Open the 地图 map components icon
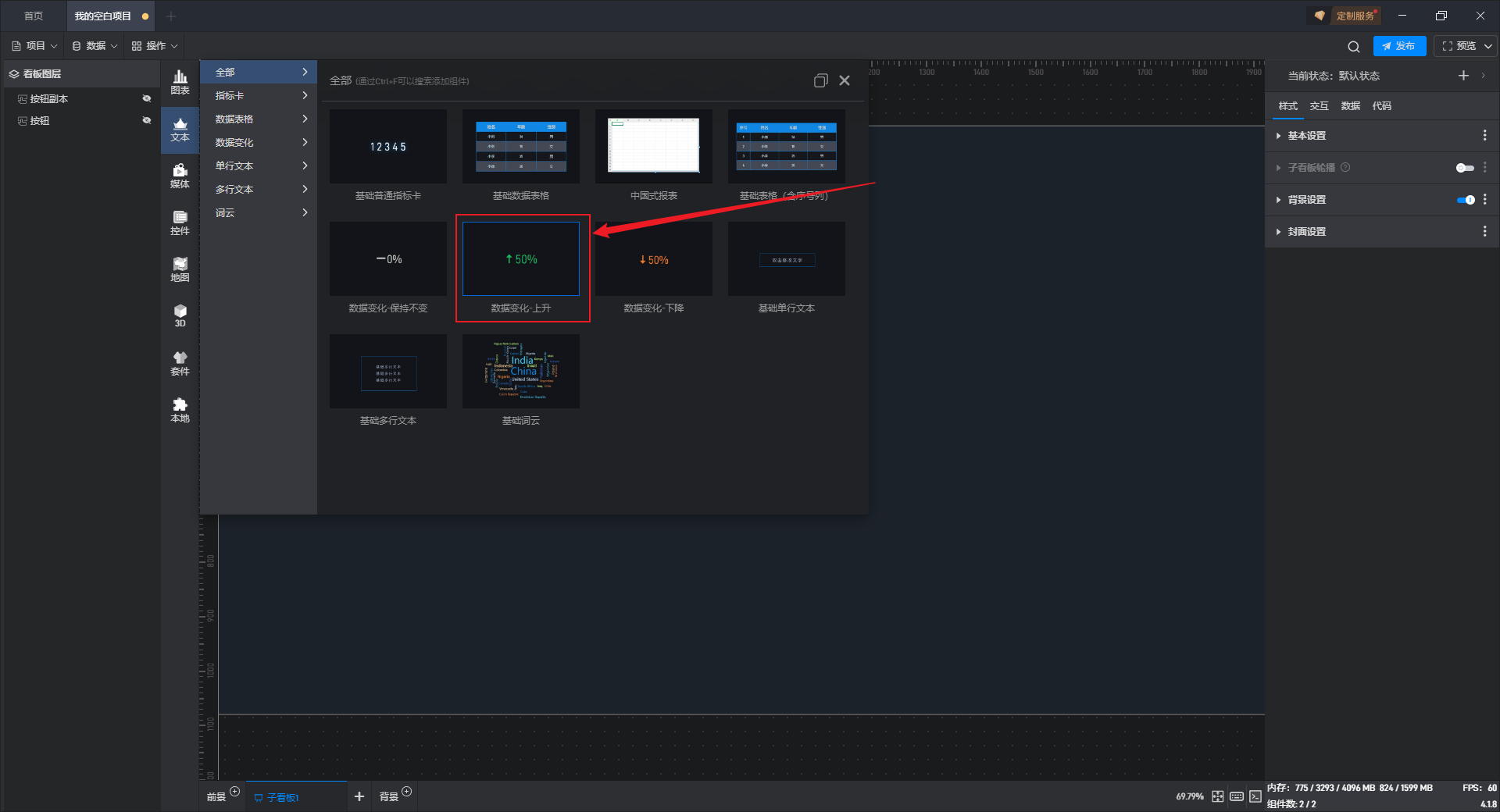This screenshot has width=1500, height=812. click(180, 269)
